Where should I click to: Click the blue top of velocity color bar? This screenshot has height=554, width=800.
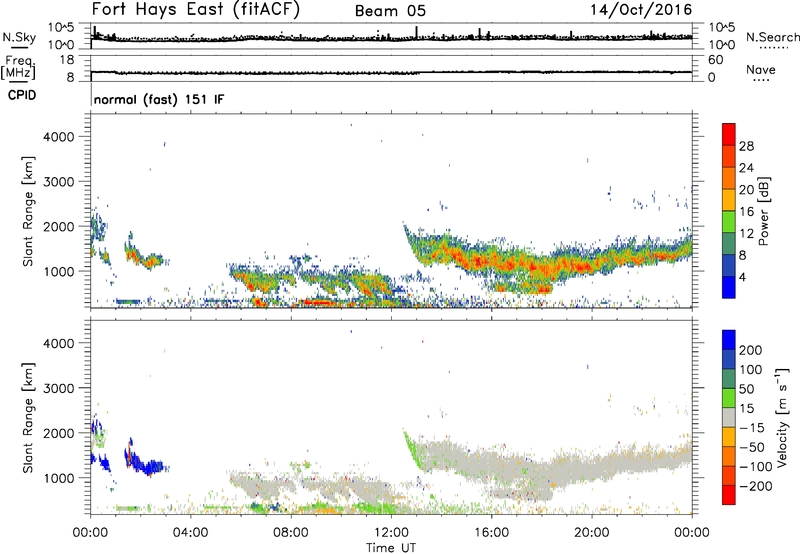click(x=729, y=340)
